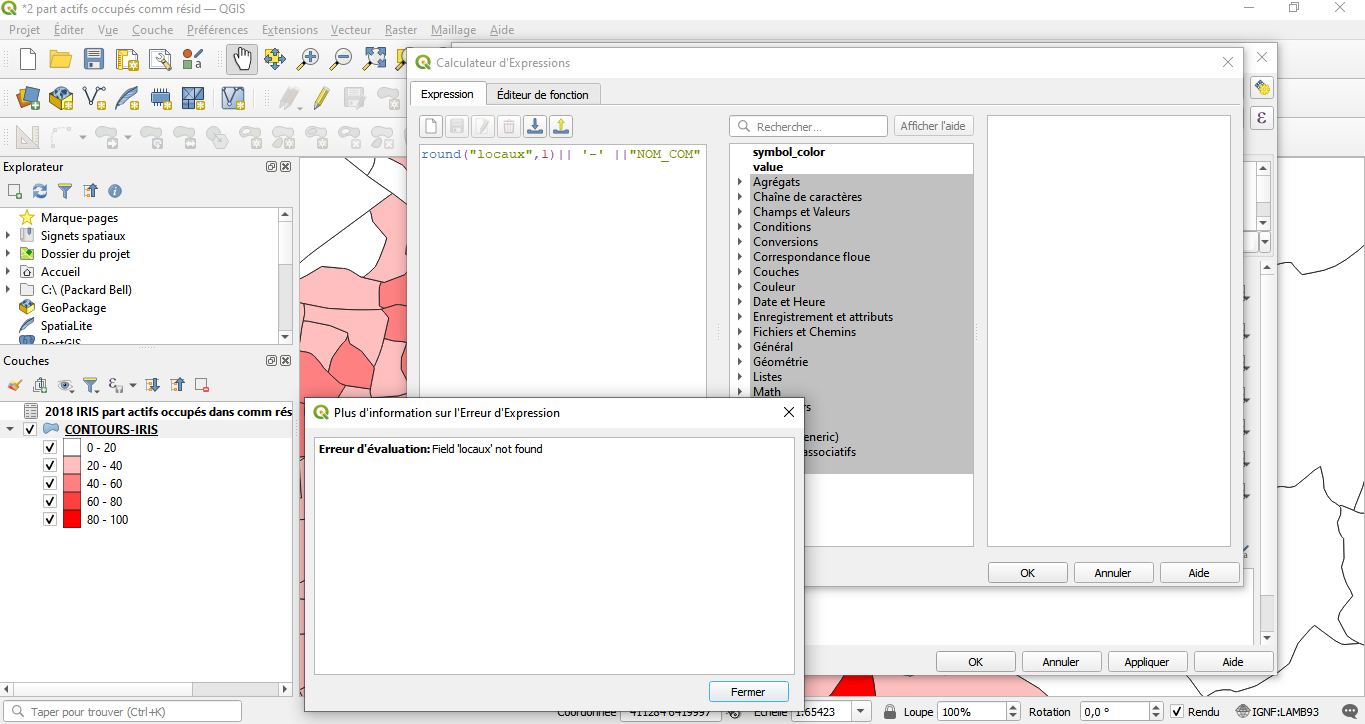Uncheck the 40 - 60 class
This screenshot has height=724, width=1365.
pos(50,484)
